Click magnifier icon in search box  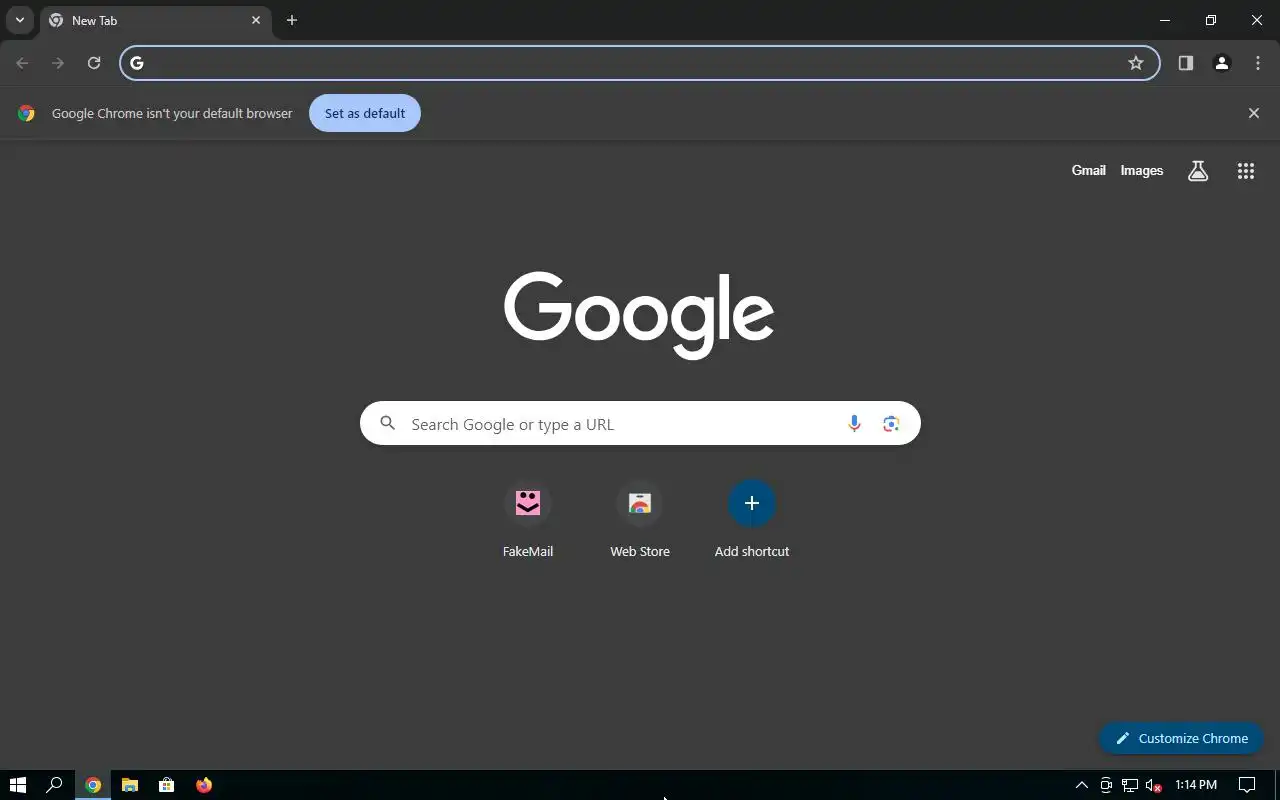click(x=388, y=424)
